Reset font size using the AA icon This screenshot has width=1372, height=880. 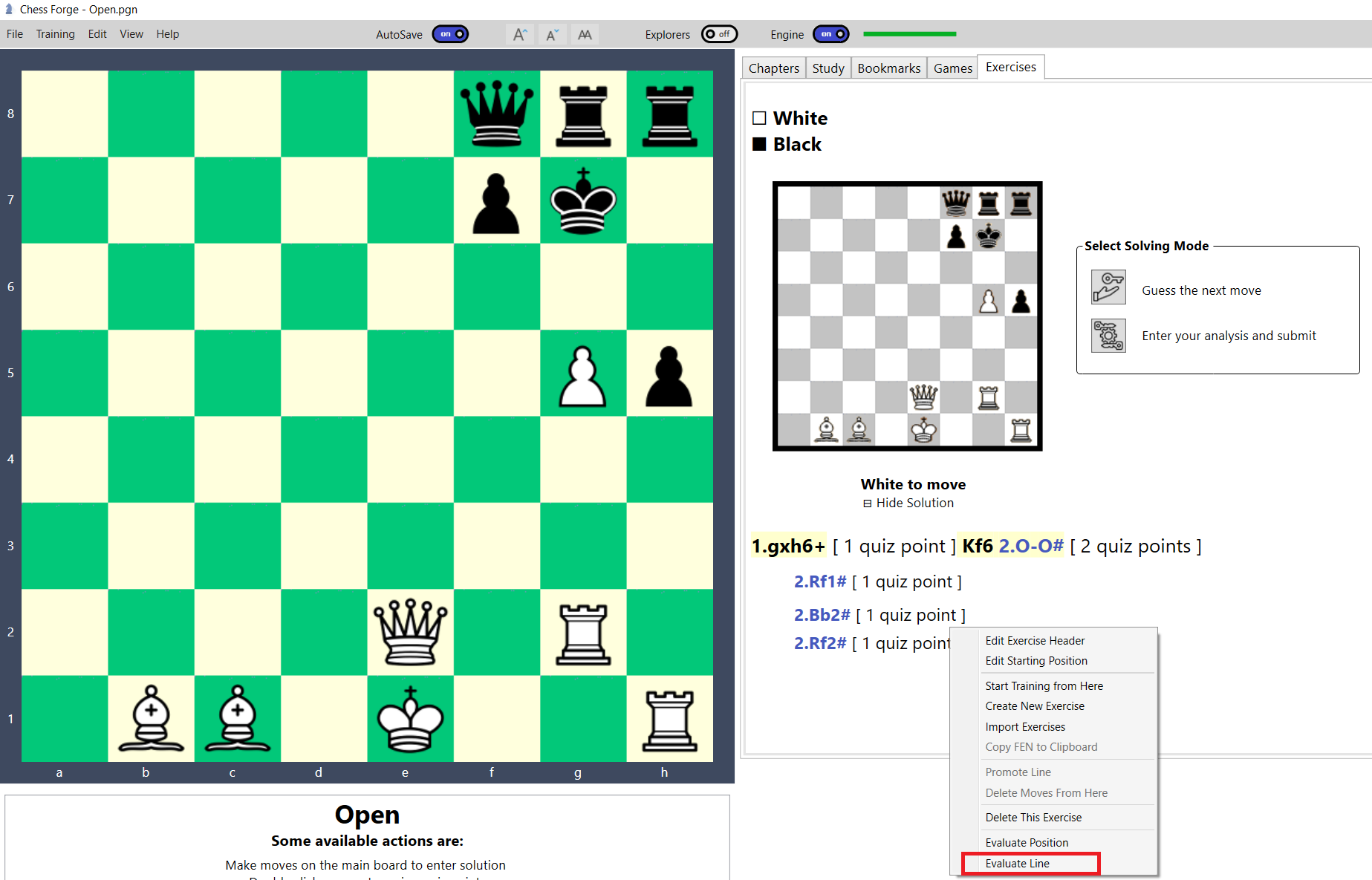[x=585, y=33]
